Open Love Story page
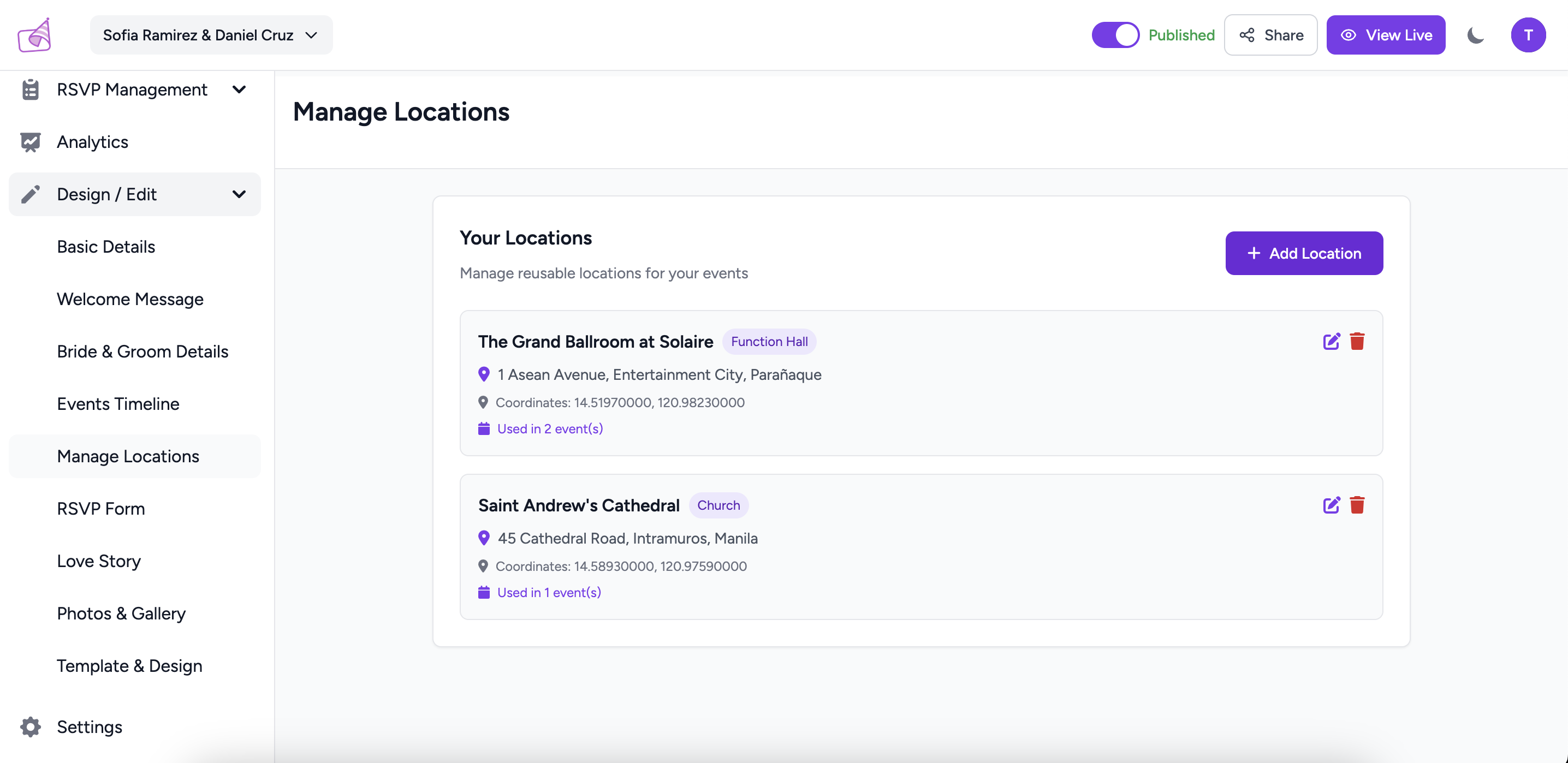 pyautogui.click(x=134, y=561)
